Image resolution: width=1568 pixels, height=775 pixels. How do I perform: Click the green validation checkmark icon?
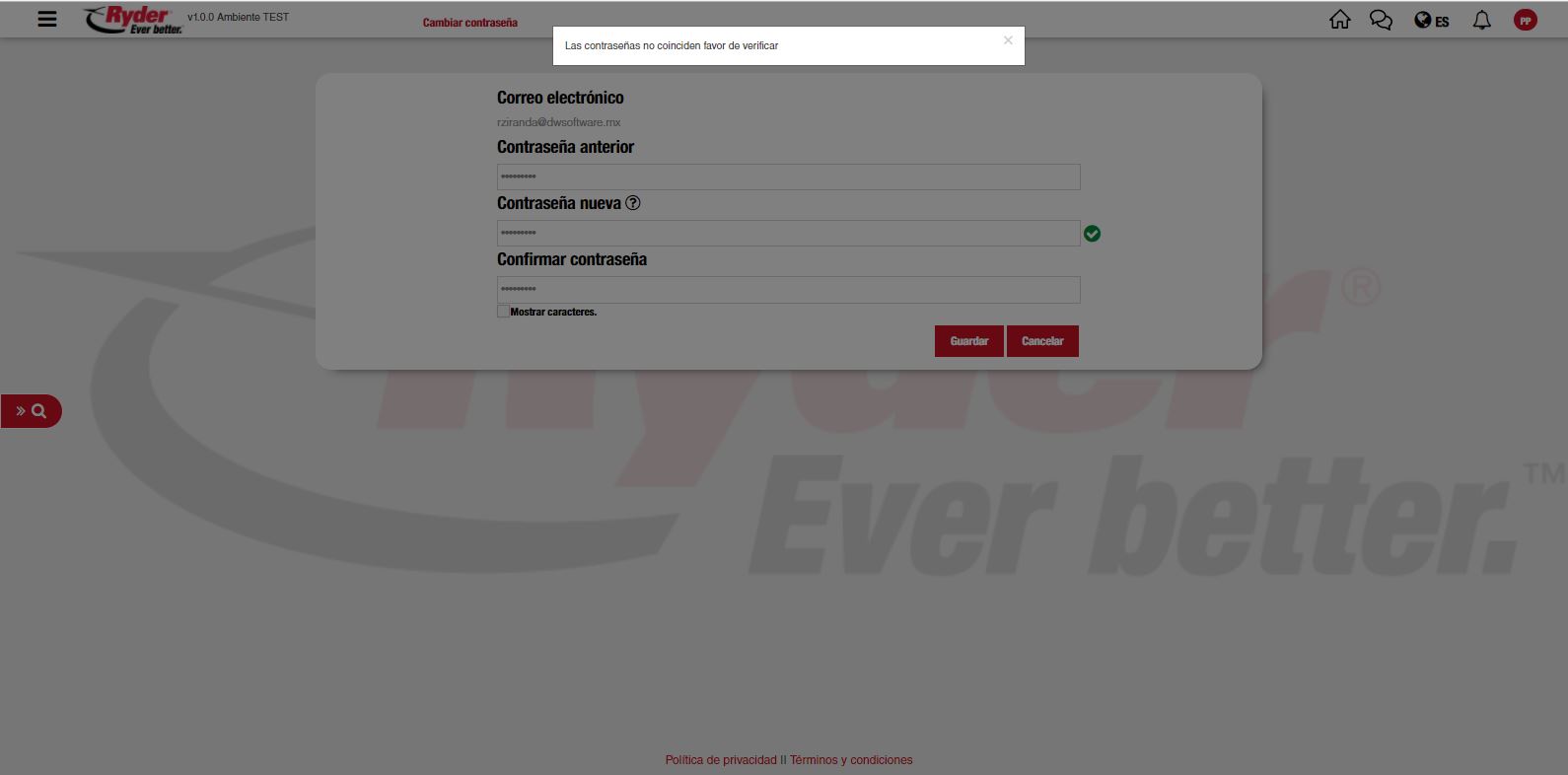(1092, 234)
